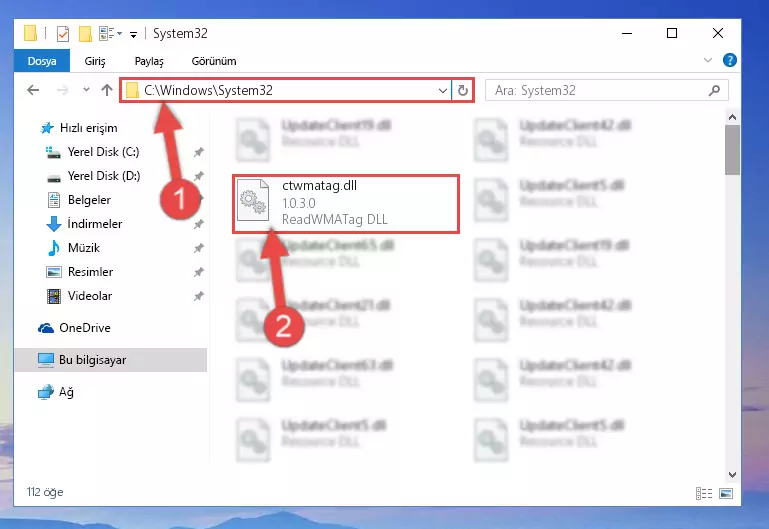Image resolution: width=769 pixels, height=529 pixels.
Task: Refresh the System32 folder view
Action: click(462, 90)
